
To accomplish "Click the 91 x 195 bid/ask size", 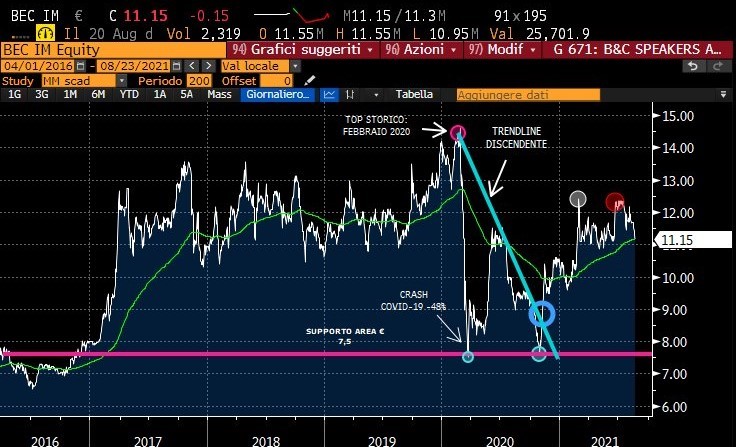I will click(520, 15).
